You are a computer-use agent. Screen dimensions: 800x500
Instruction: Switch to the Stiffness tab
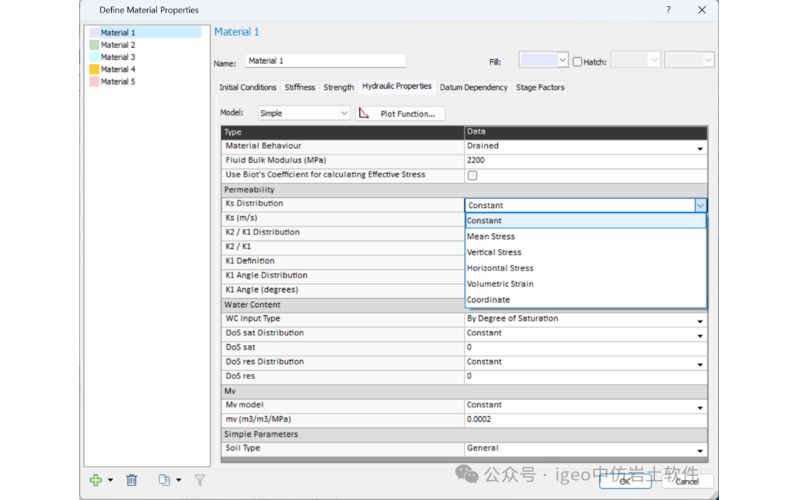tap(299, 87)
